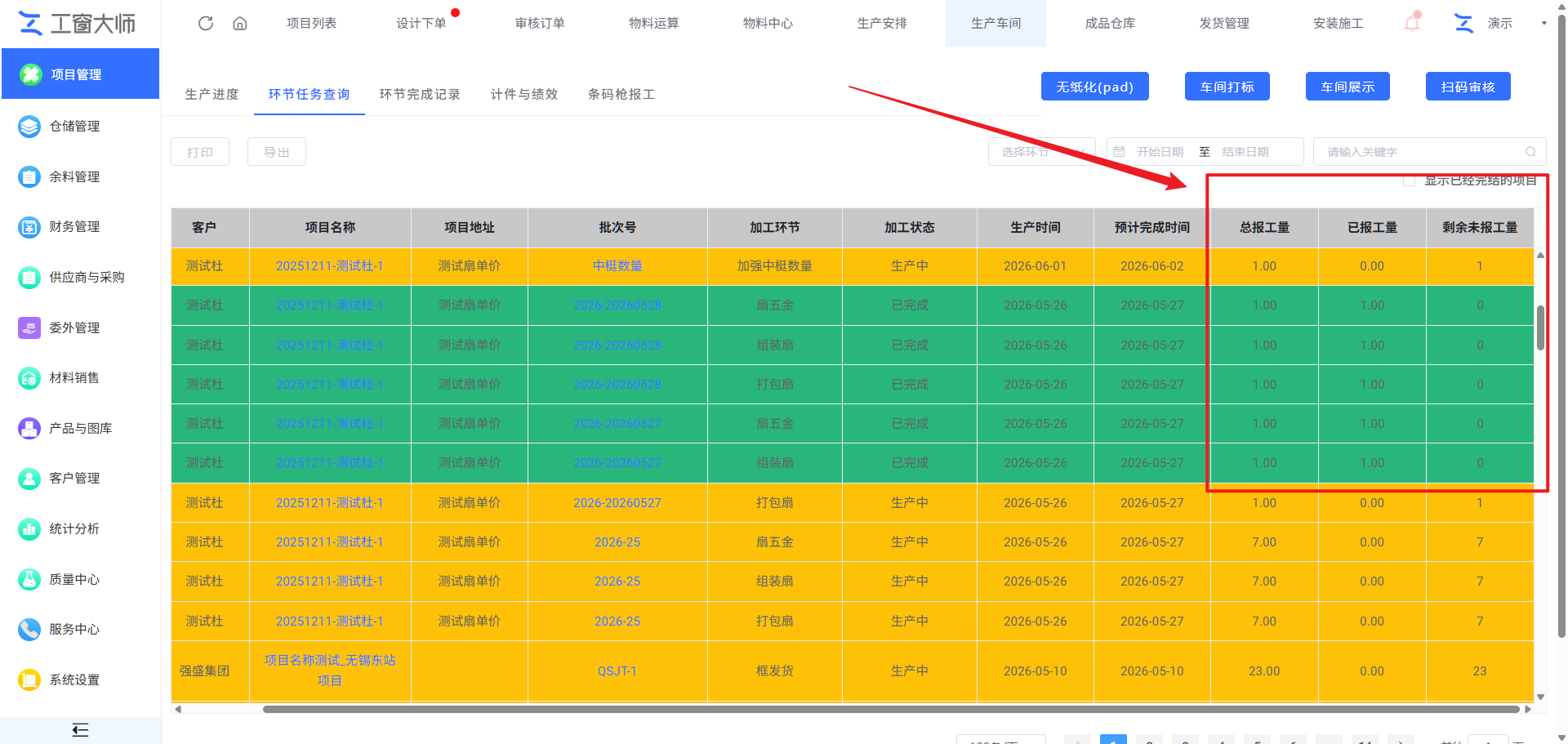The image size is (1568, 744).
Task: Open the 演示 user dropdown arrow
Action: 1543,23
